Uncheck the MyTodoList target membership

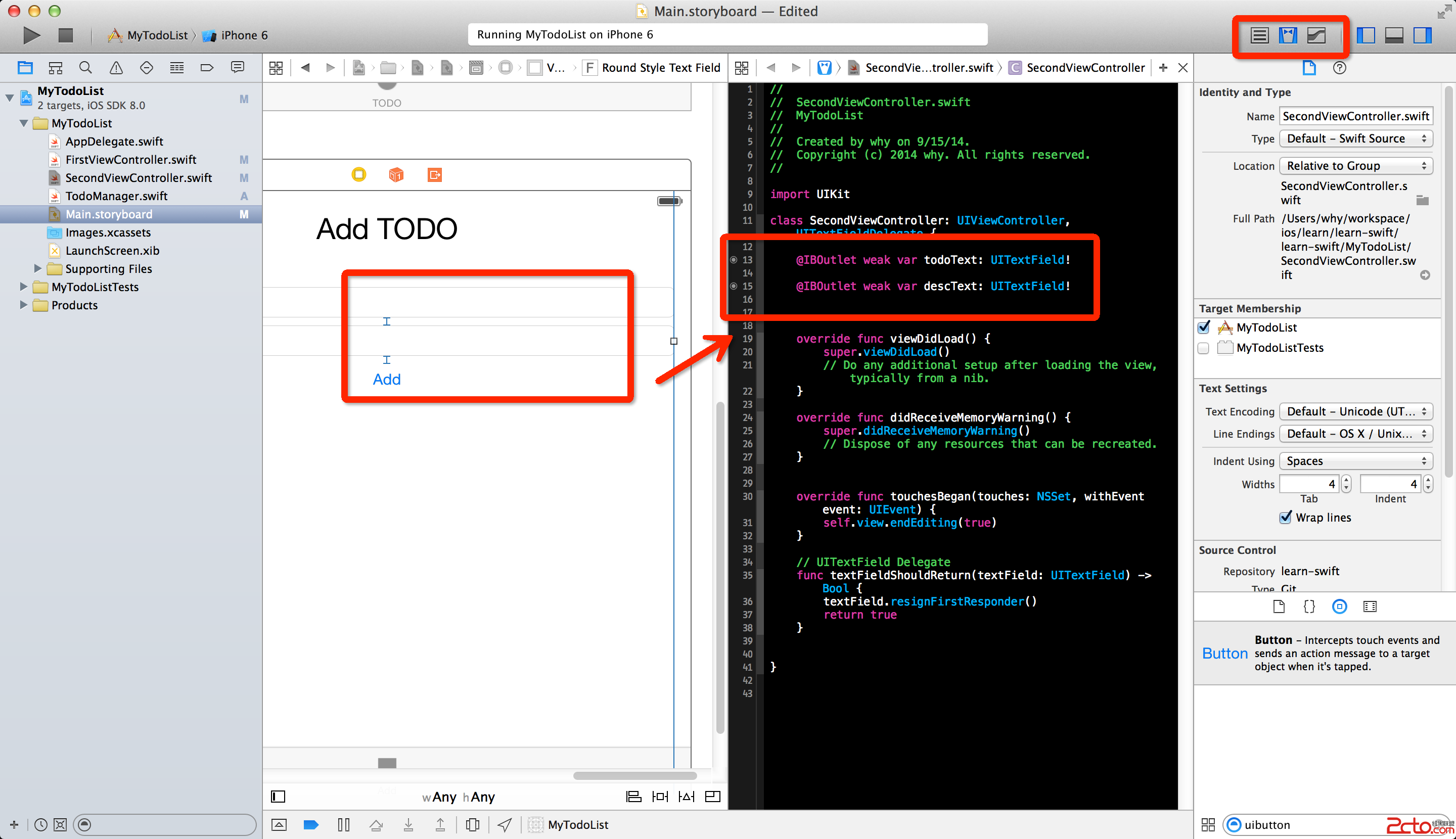click(x=1204, y=328)
